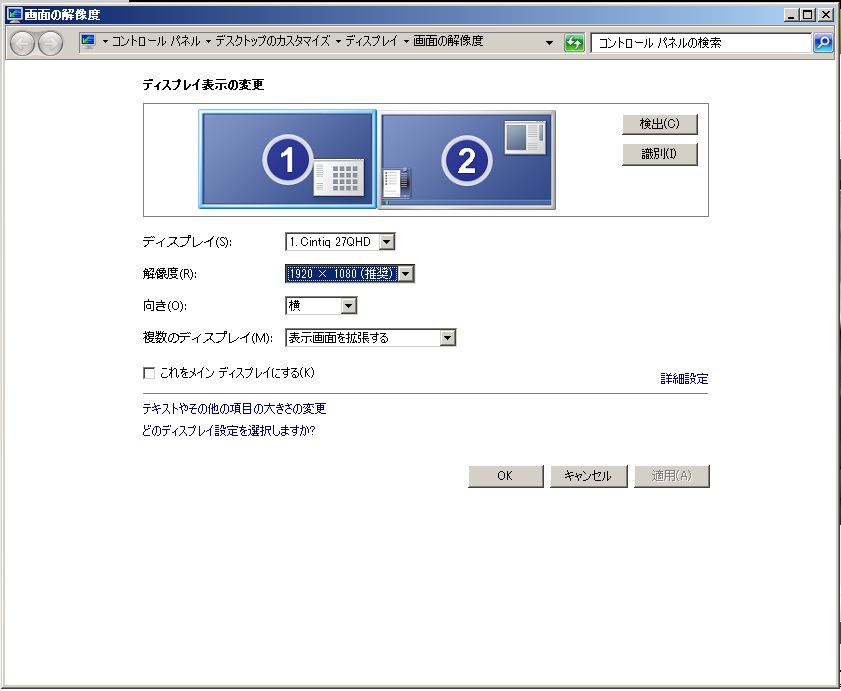841x691 pixels.
Task: Close the 画面の解像度 window
Action: point(826,15)
